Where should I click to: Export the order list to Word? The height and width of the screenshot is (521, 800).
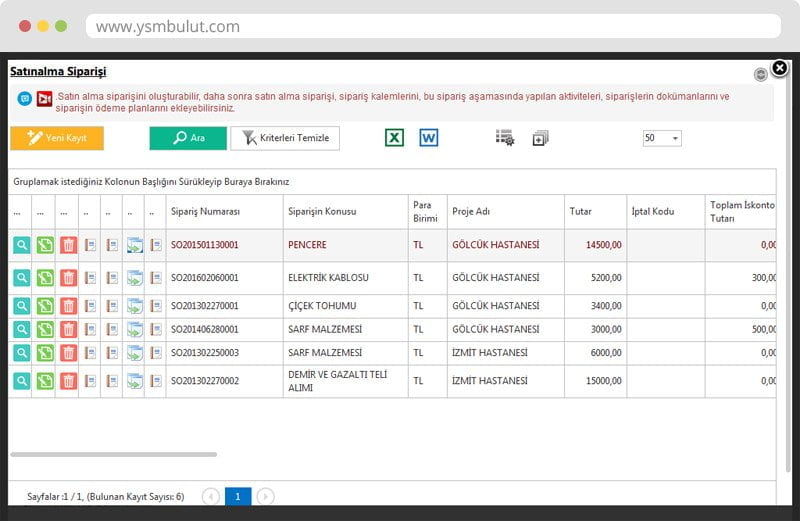click(428, 138)
